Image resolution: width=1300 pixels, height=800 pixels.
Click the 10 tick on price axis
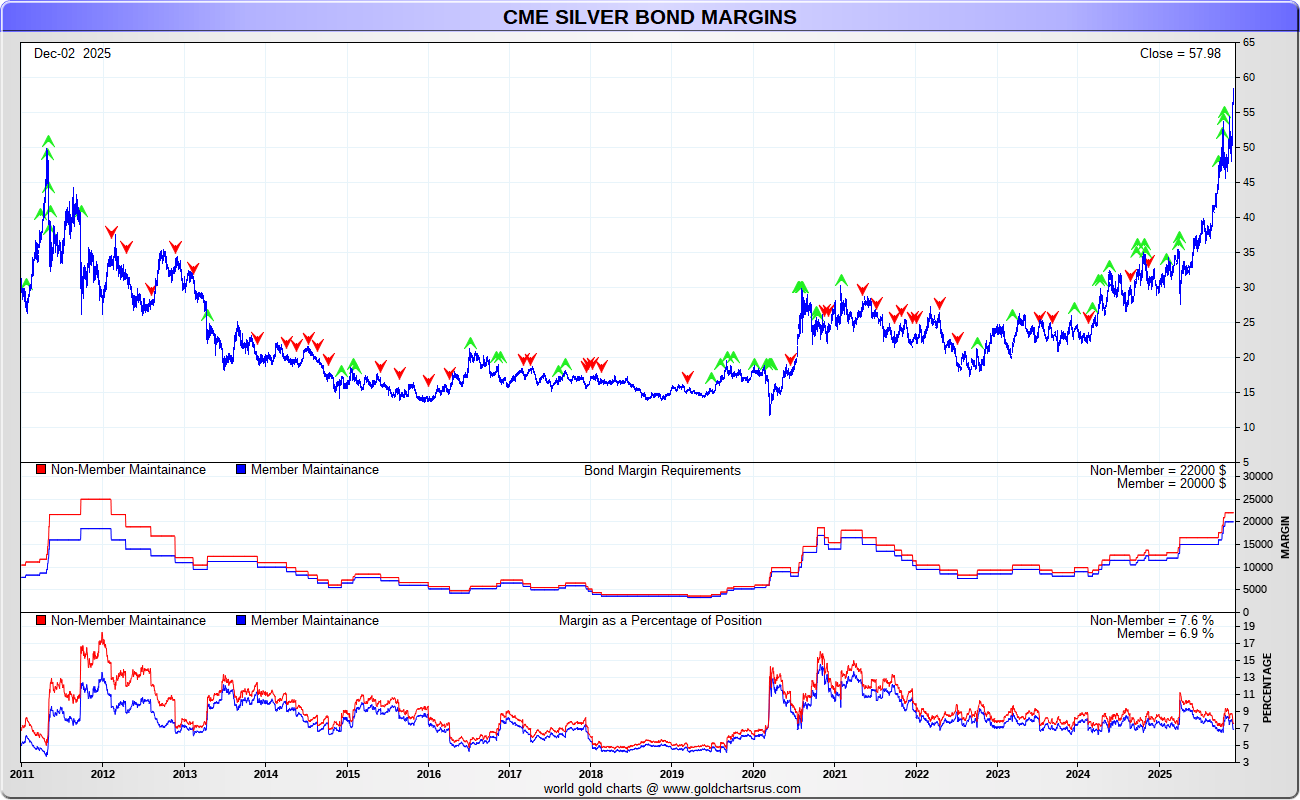[1250, 428]
